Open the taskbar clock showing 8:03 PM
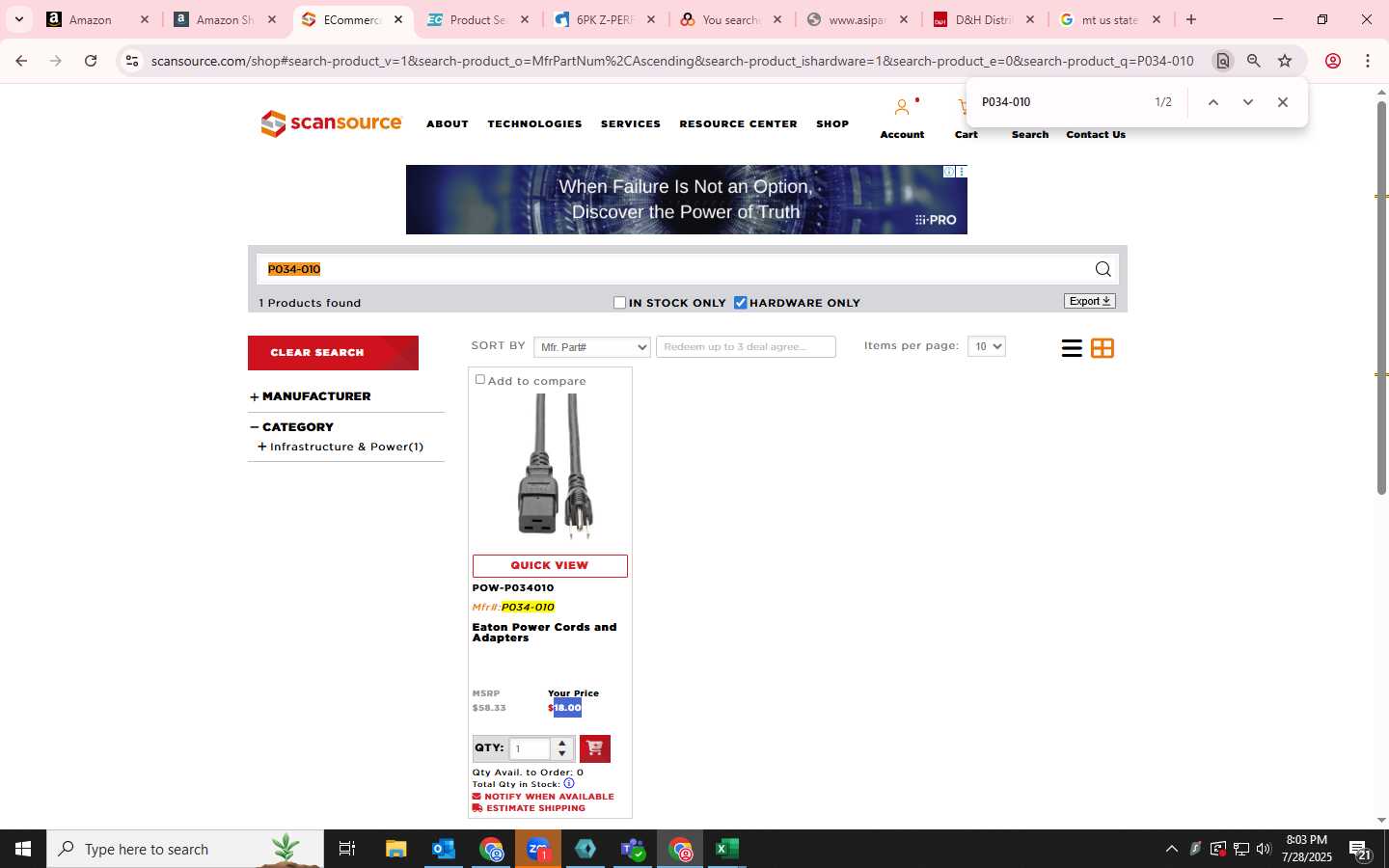This screenshot has height=868, width=1389. coord(1307,849)
